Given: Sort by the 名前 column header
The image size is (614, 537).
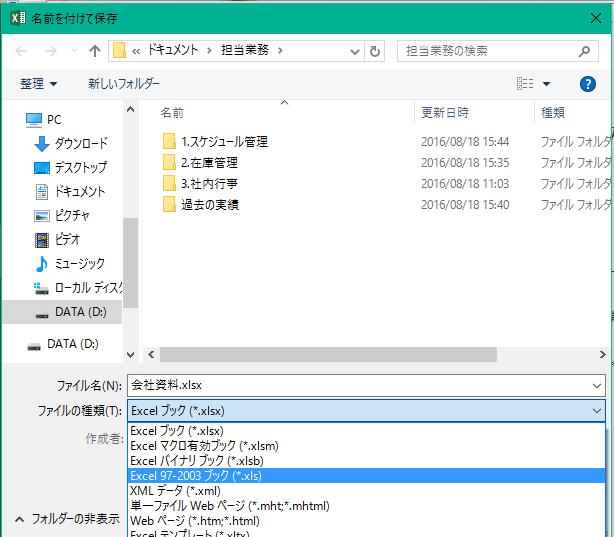Looking at the screenshot, I should [172, 113].
